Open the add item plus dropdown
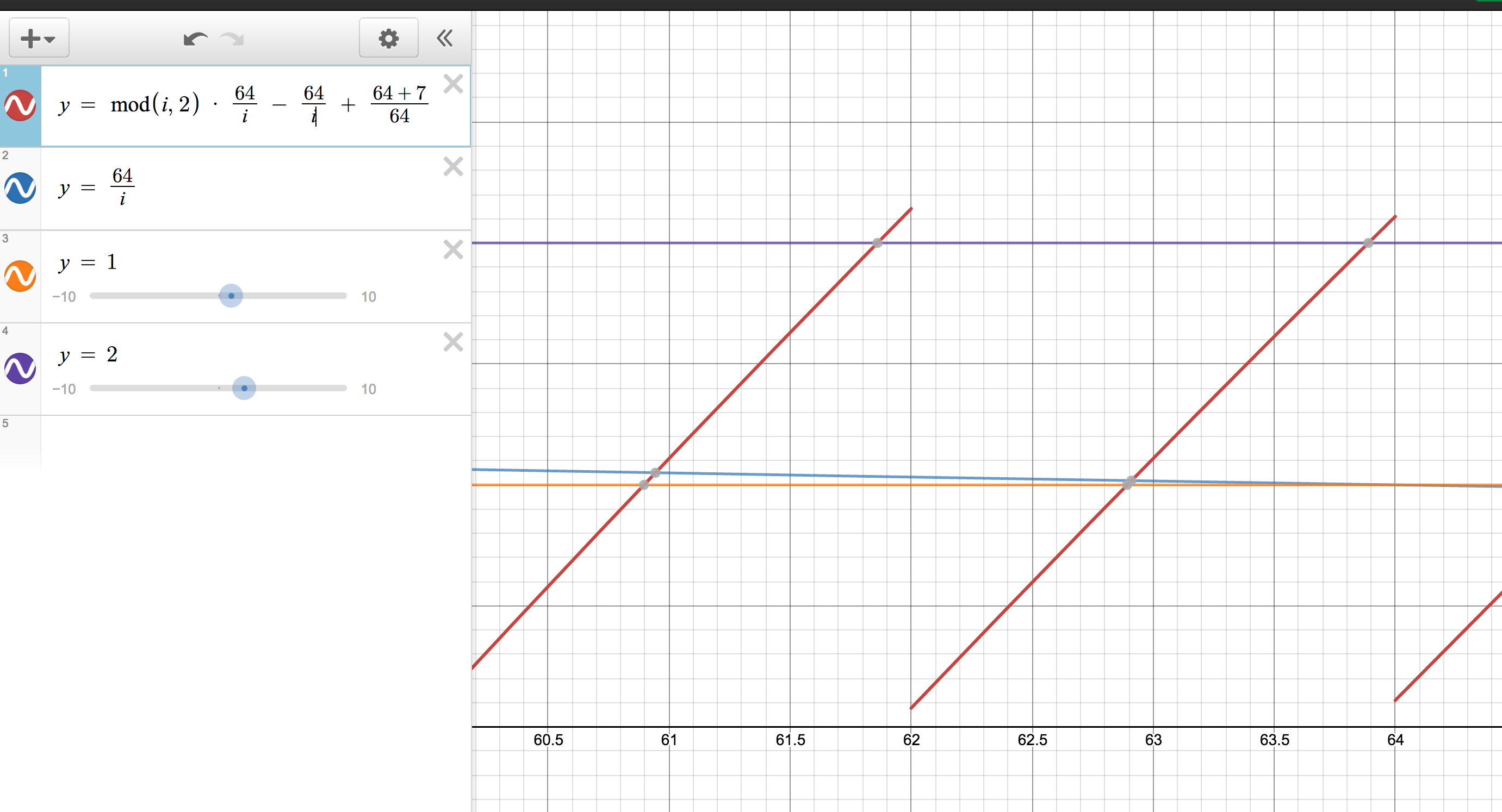Screen dimensions: 1502x812 (x=39, y=39)
